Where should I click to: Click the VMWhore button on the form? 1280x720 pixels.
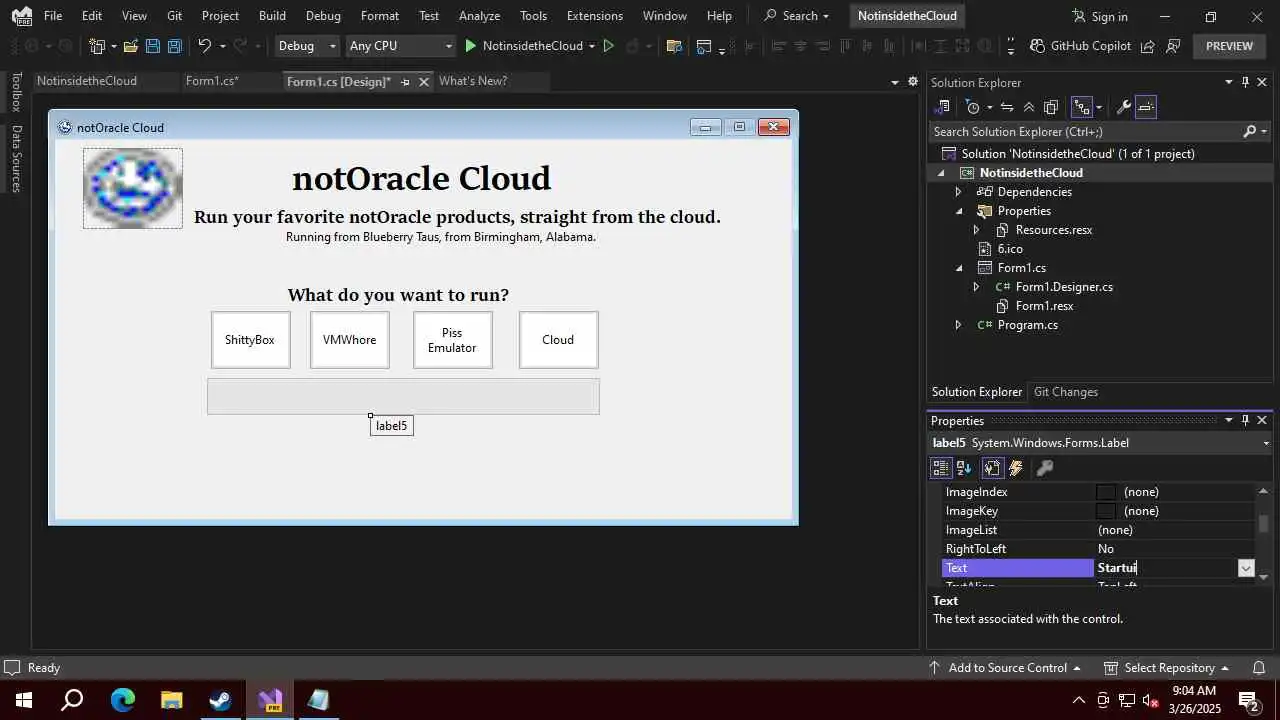coord(350,340)
